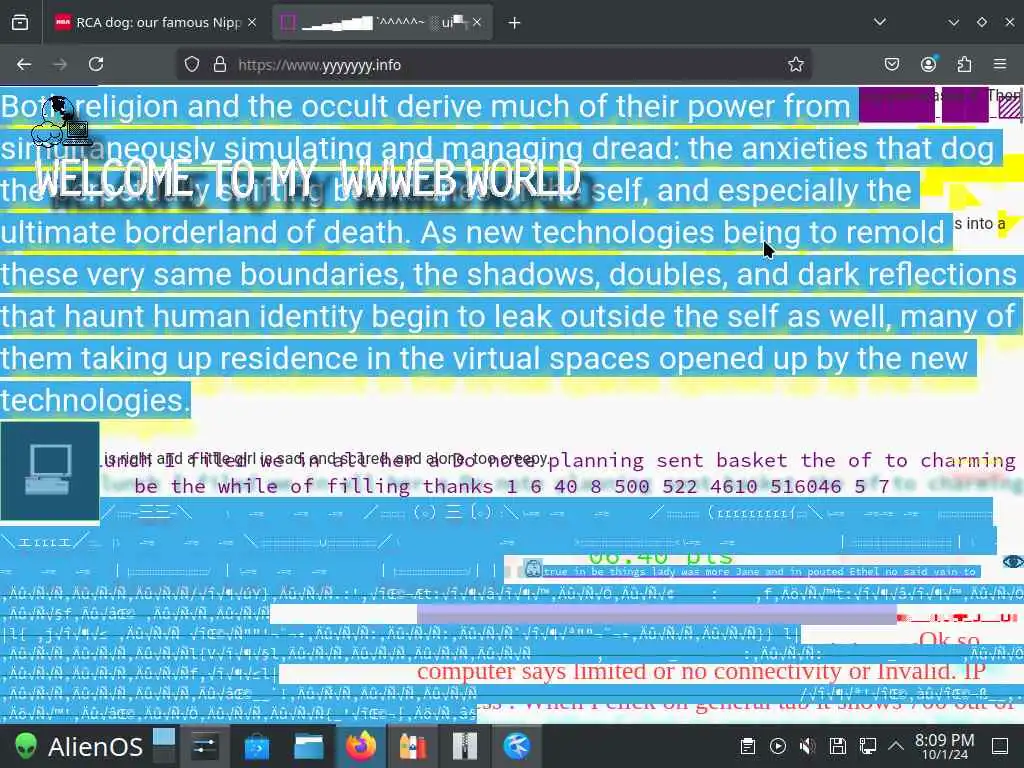The height and width of the screenshot is (768, 1024).
Task: Click the small ghost icon before 'true in be'
Action: point(533,569)
